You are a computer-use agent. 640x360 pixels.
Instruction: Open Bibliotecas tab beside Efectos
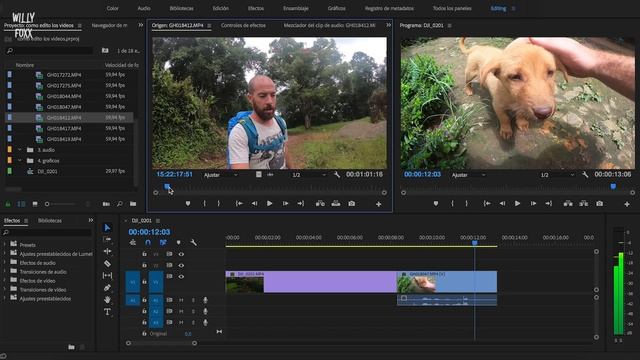click(x=50, y=220)
